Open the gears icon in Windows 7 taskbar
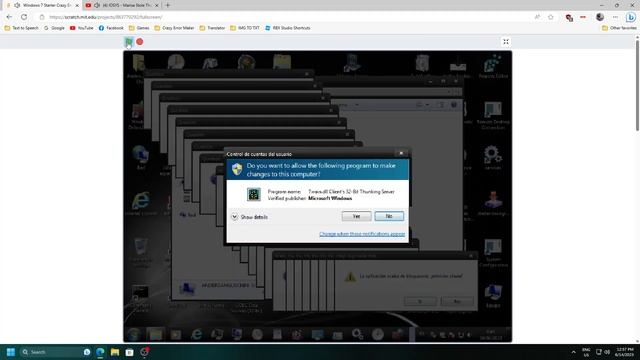This screenshot has width=640, height=360. (x=358, y=334)
